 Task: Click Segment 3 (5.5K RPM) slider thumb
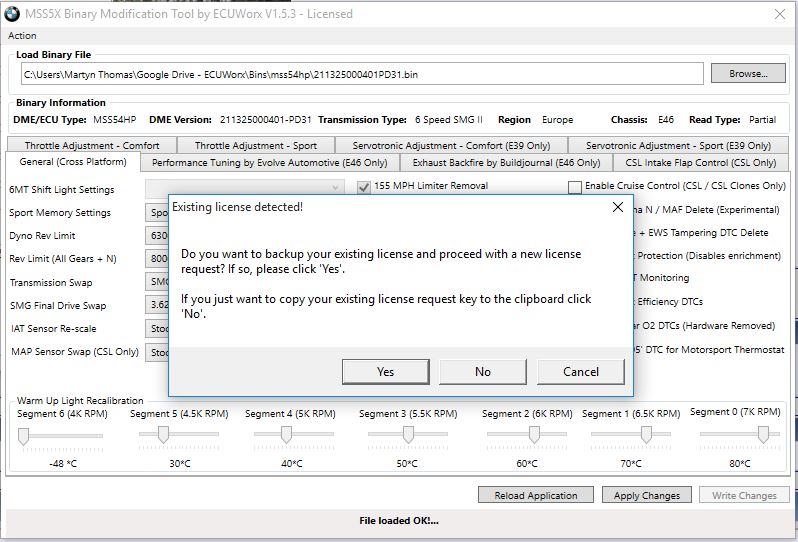click(408, 435)
